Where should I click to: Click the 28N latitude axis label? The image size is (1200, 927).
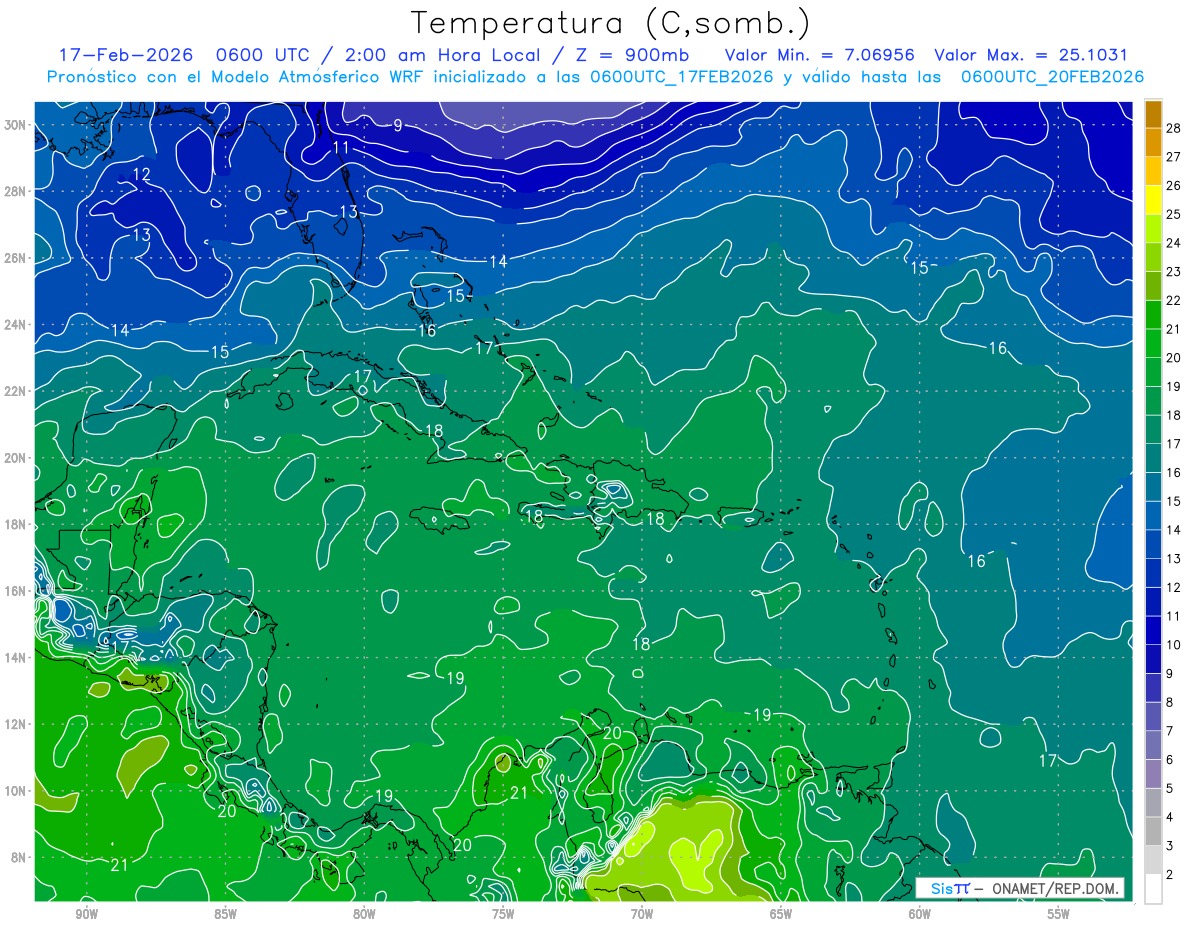tap(17, 191)
